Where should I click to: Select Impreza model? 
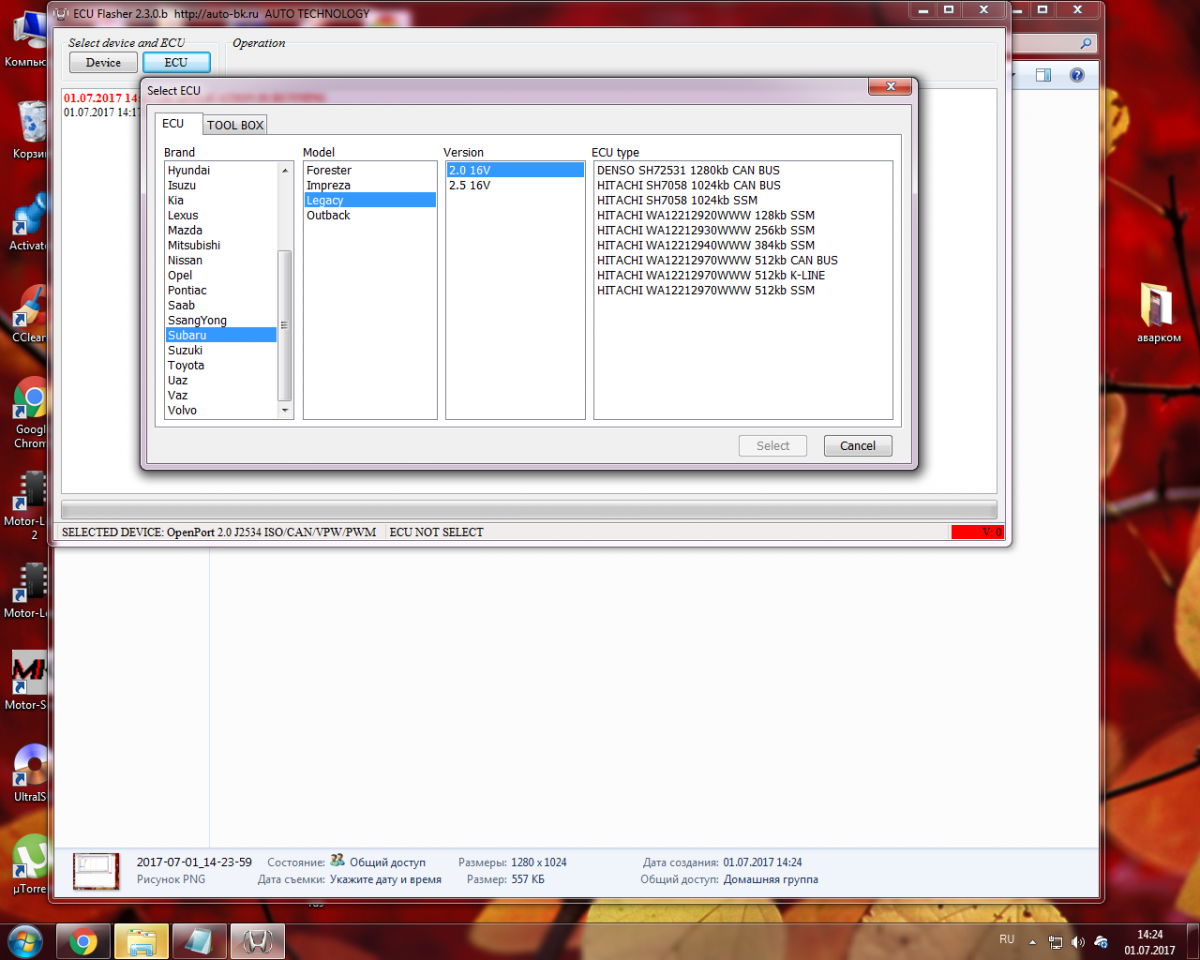370,185
